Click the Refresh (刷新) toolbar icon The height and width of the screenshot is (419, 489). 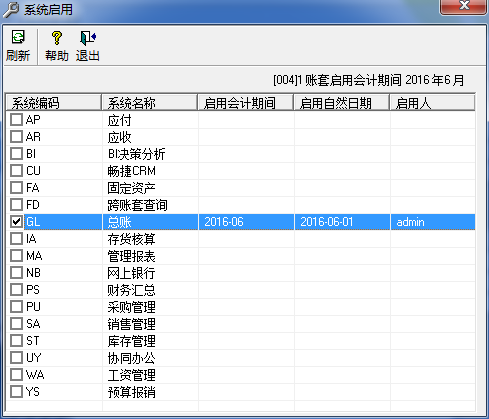18,37
